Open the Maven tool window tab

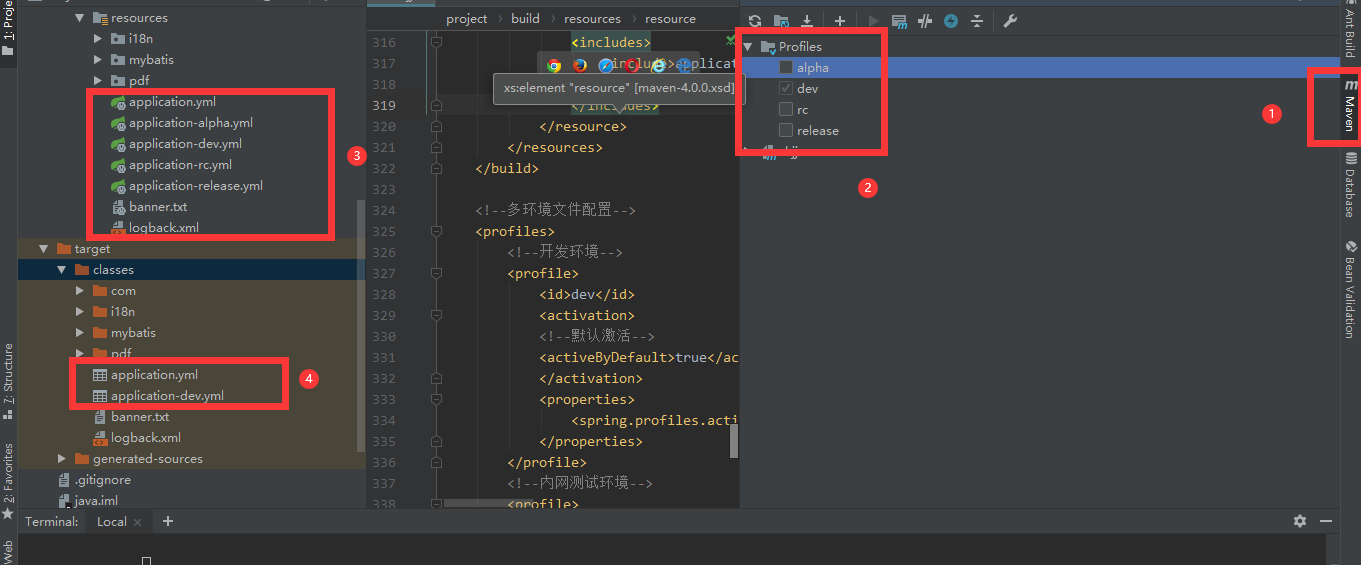1350,107
